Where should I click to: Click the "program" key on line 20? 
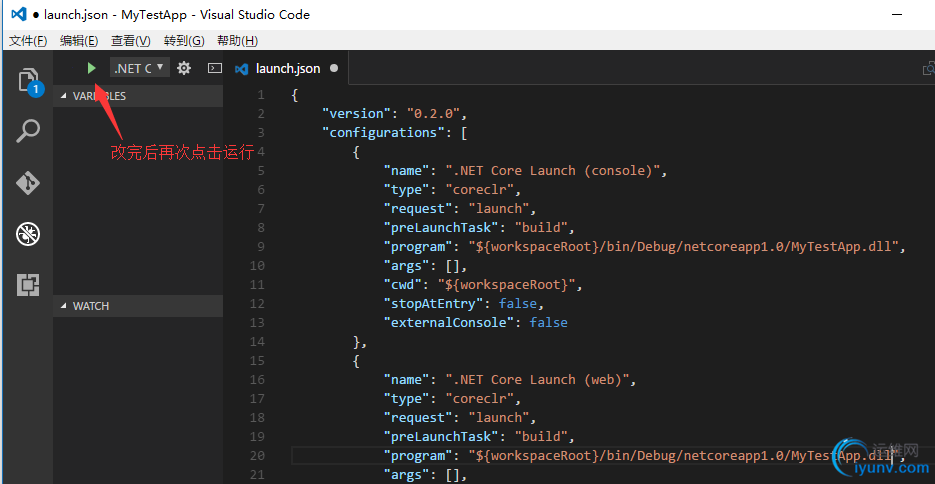pyautogui.click(x=417, y=456)
